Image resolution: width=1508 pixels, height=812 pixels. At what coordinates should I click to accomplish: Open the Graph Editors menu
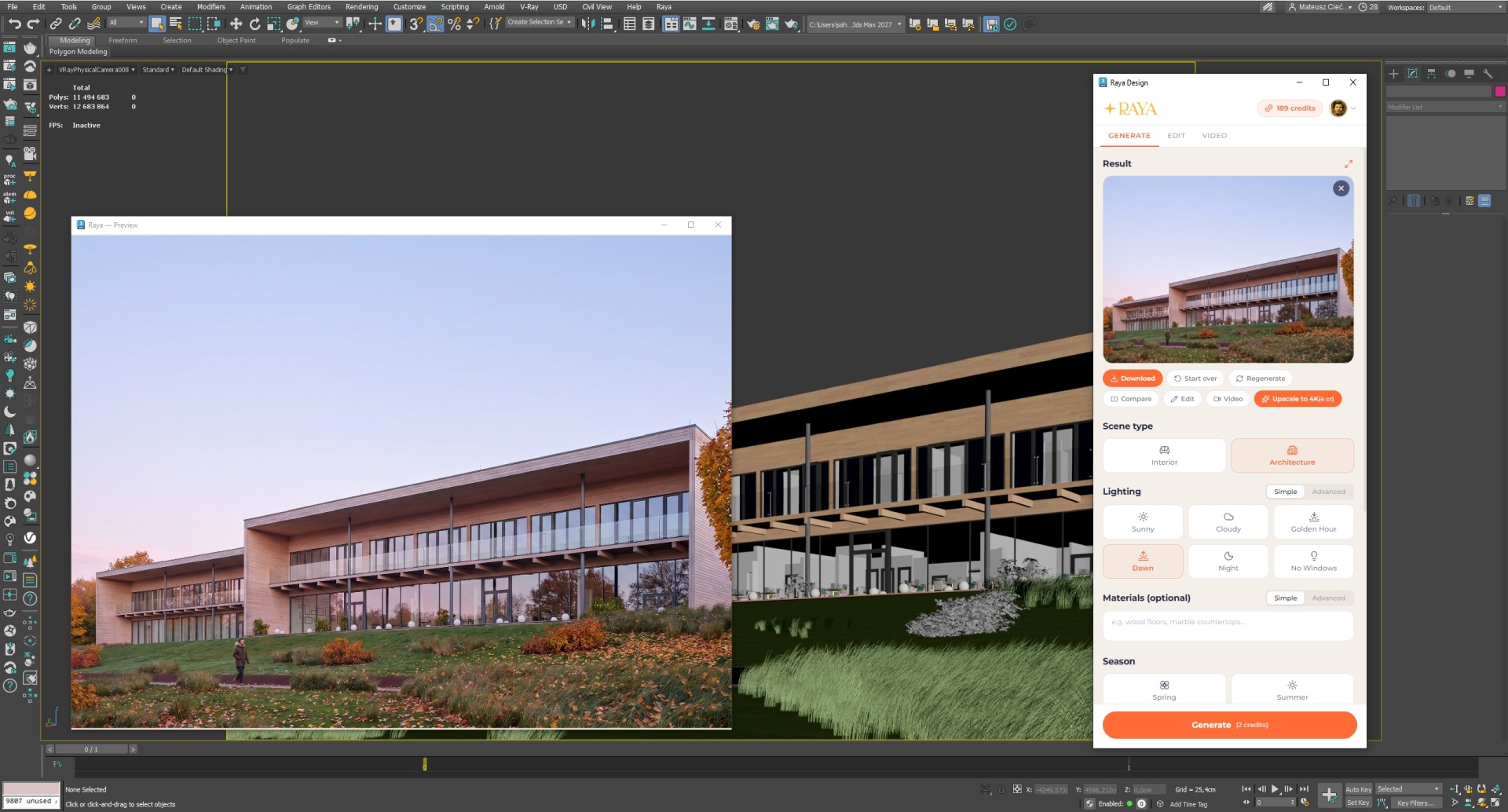pos(309,7)
